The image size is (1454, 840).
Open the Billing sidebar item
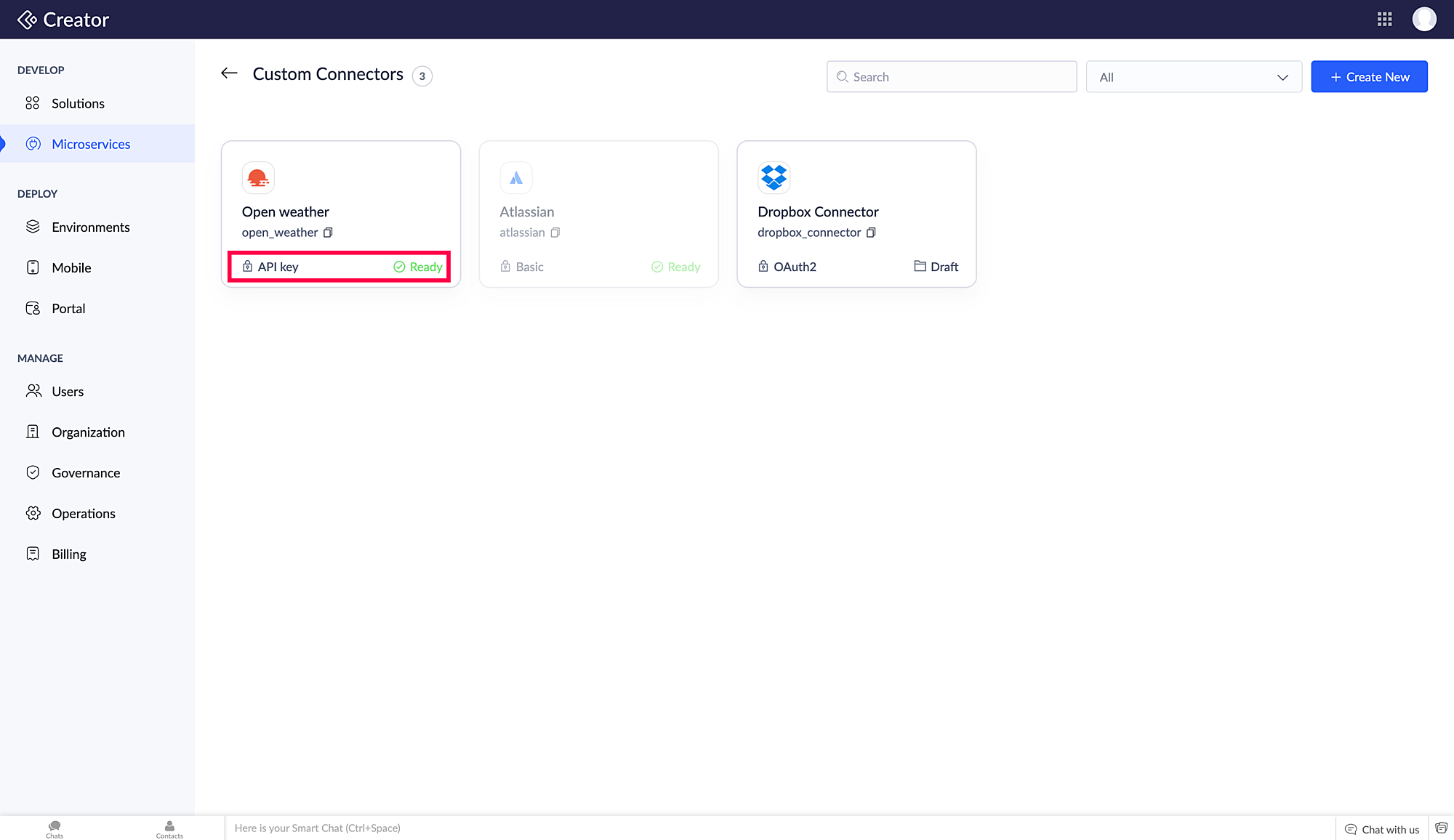coord(68,554)
